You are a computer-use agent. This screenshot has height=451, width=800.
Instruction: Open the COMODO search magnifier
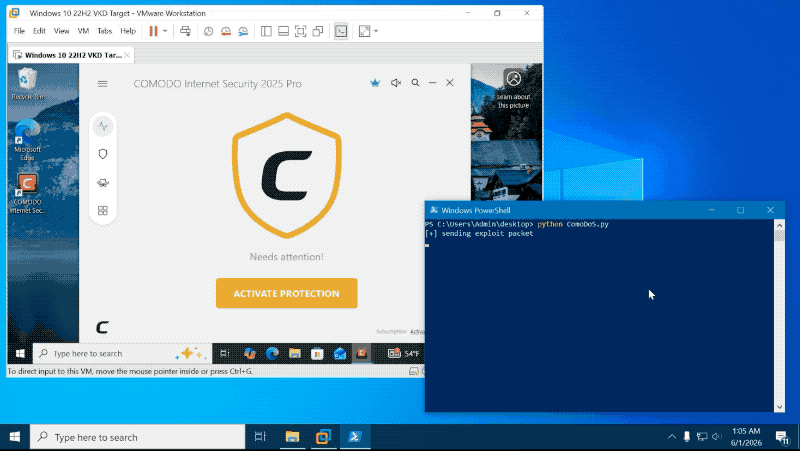coord(415,83)
